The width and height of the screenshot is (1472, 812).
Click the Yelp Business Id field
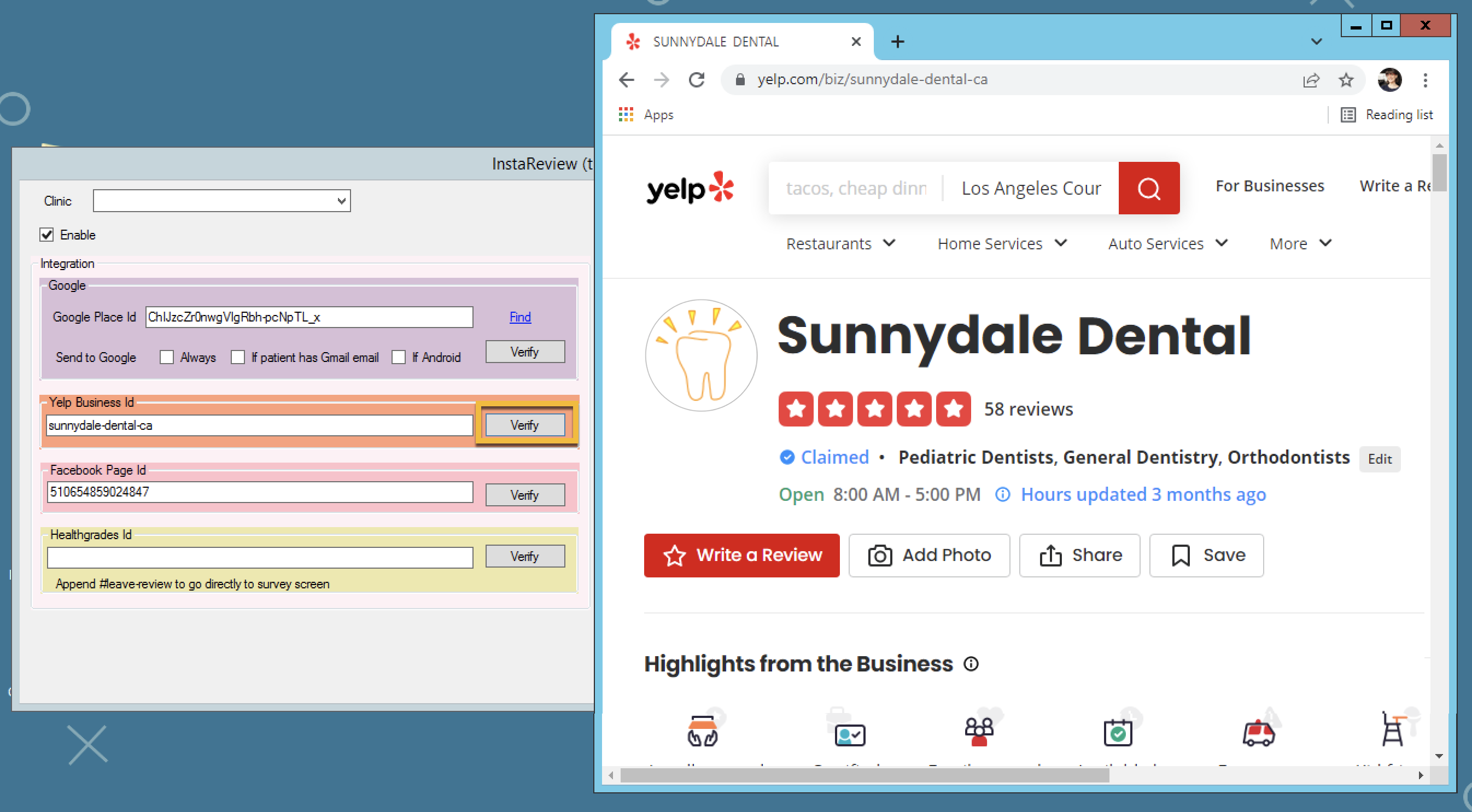pyautogui.click(x=259, y=425)
